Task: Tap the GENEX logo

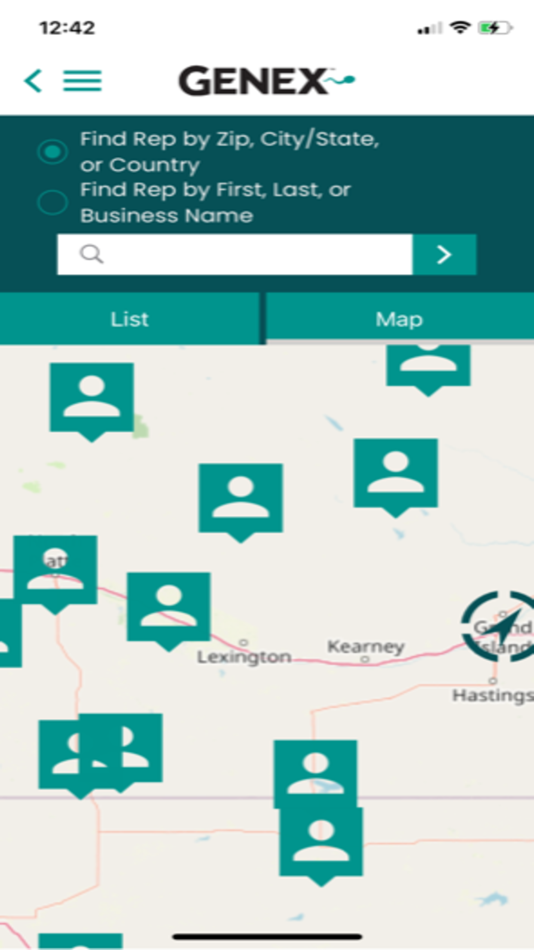Action: (266, 81)
